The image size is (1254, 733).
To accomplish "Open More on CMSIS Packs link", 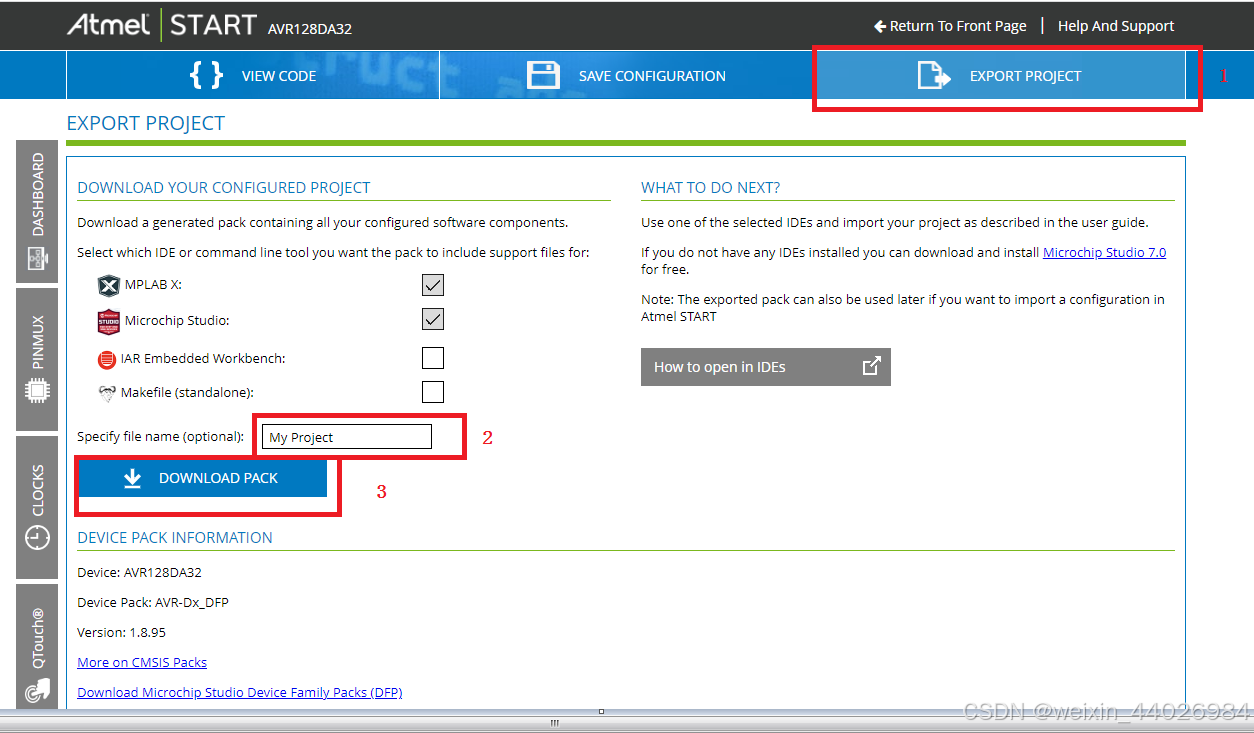I will [142, 662].
